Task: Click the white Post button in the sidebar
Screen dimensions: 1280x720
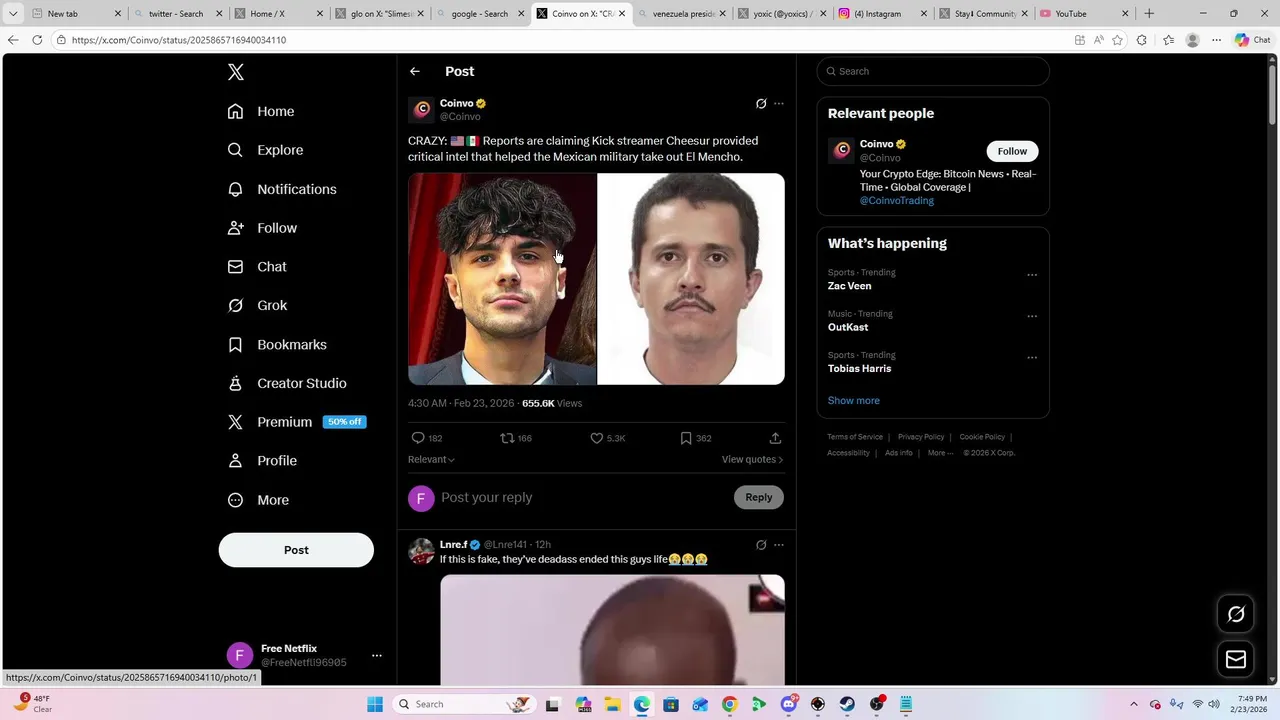Action: point(296,550)
